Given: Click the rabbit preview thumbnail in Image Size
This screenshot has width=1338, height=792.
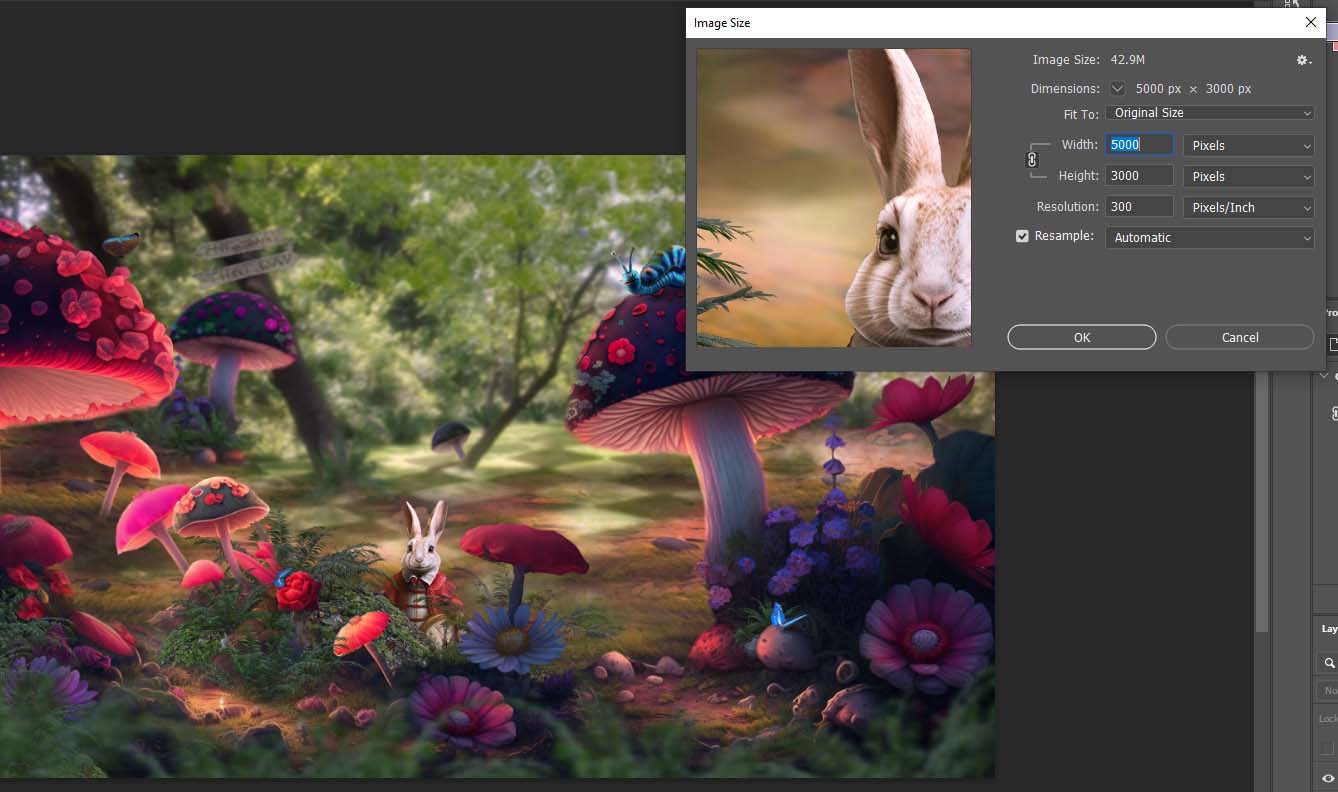Looking at the screenshot, I should click(x=834, y=198).
